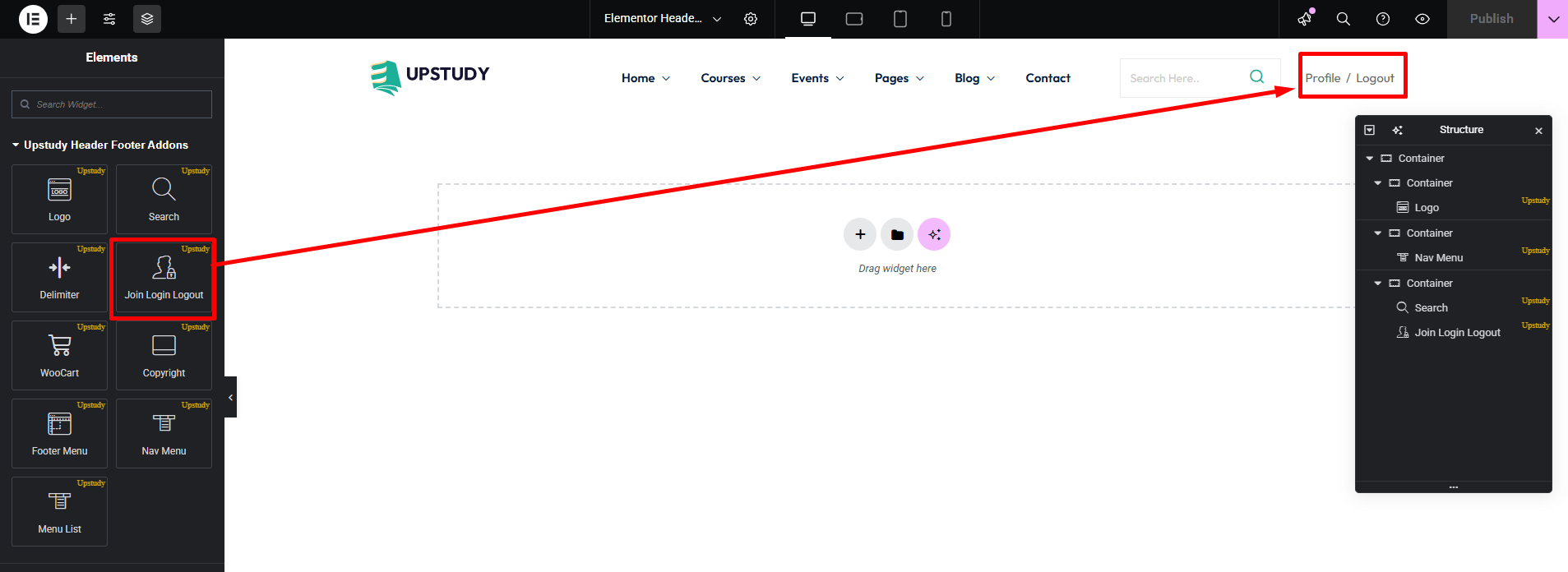
Task: Open the Finder search icon in top bar
Action: 1344,19
